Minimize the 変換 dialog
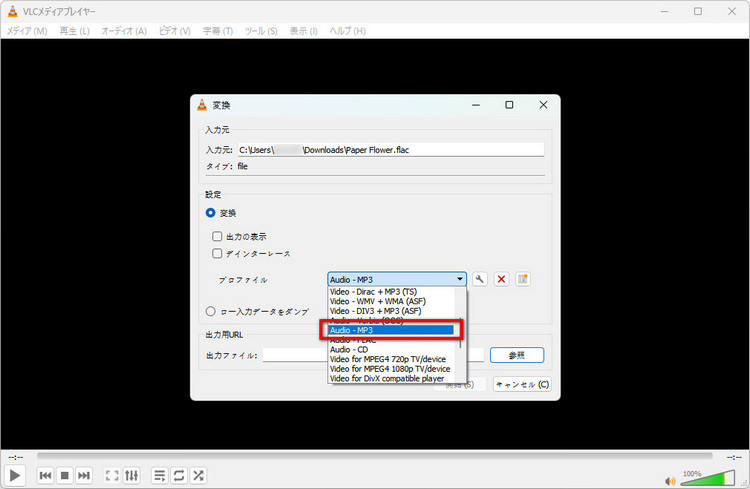This screenshot has height=489, width=750. point(476,105)
